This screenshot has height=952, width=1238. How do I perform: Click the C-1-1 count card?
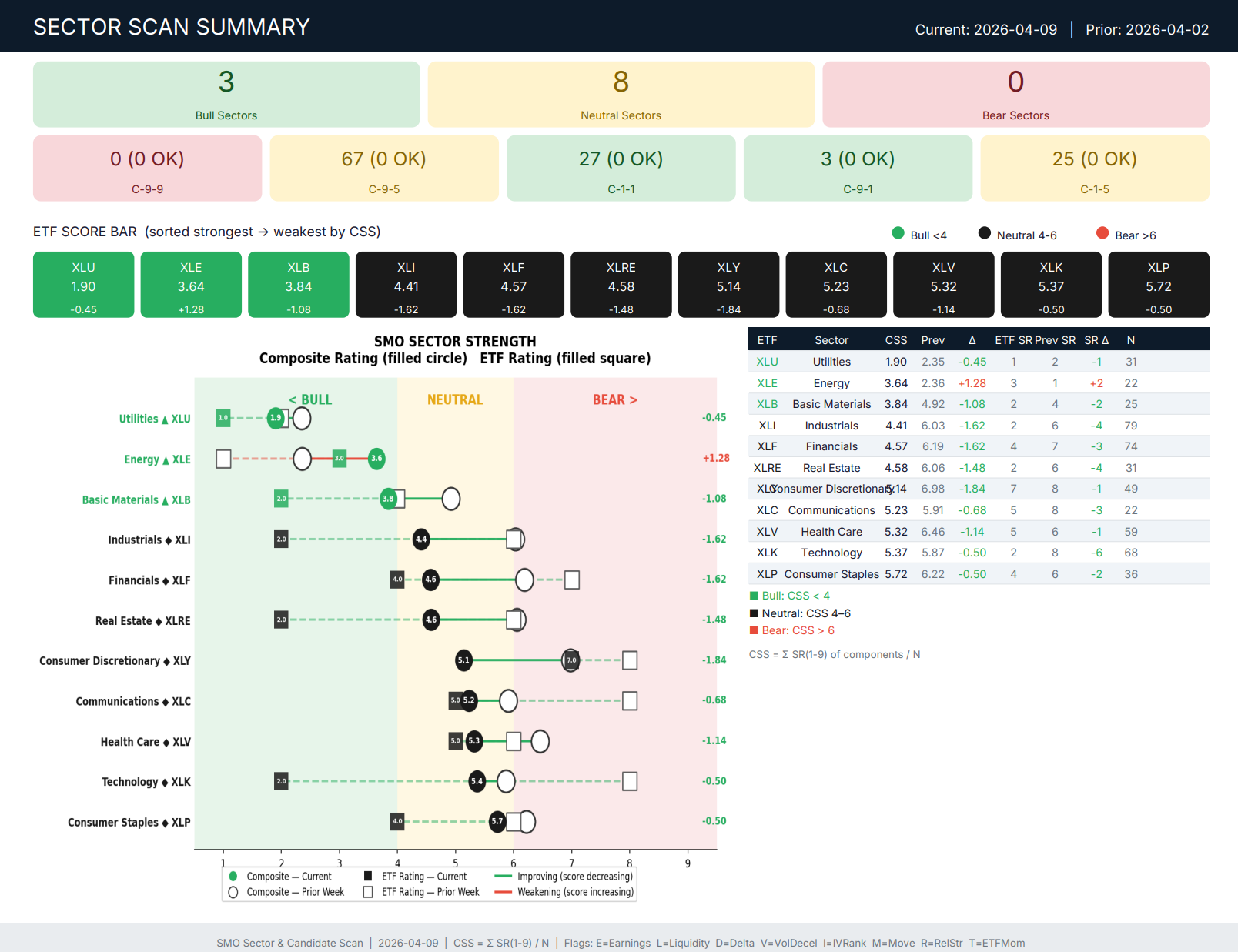[621, 169]
